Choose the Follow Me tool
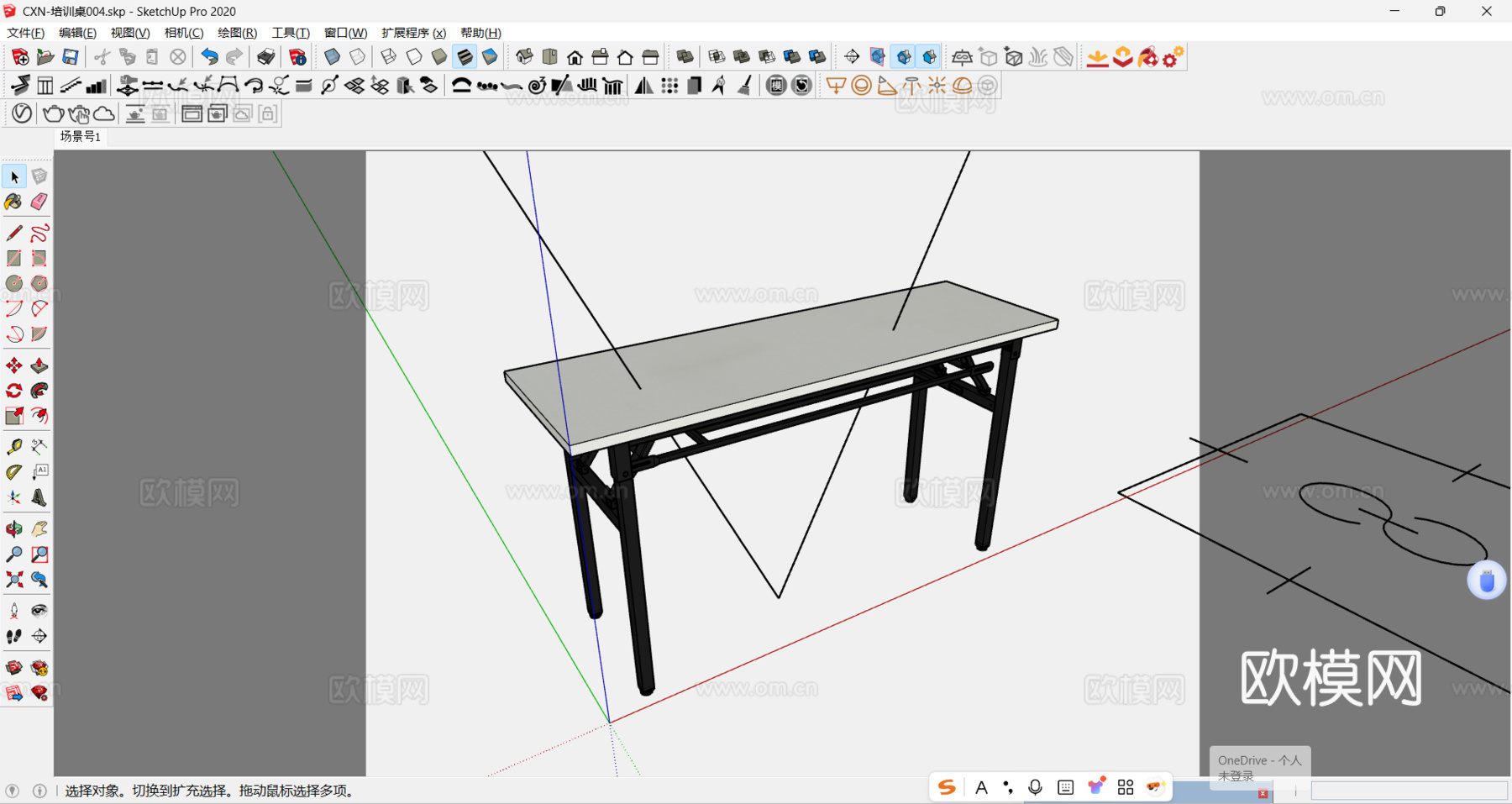The width and height of the screenshot is (1512, 804). 39,391
